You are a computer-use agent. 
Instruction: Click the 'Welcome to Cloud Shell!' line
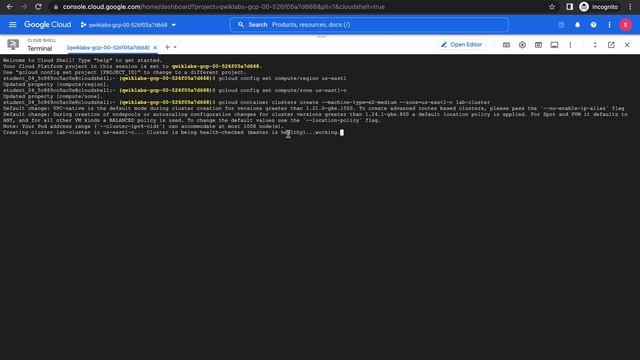point(82,60)
